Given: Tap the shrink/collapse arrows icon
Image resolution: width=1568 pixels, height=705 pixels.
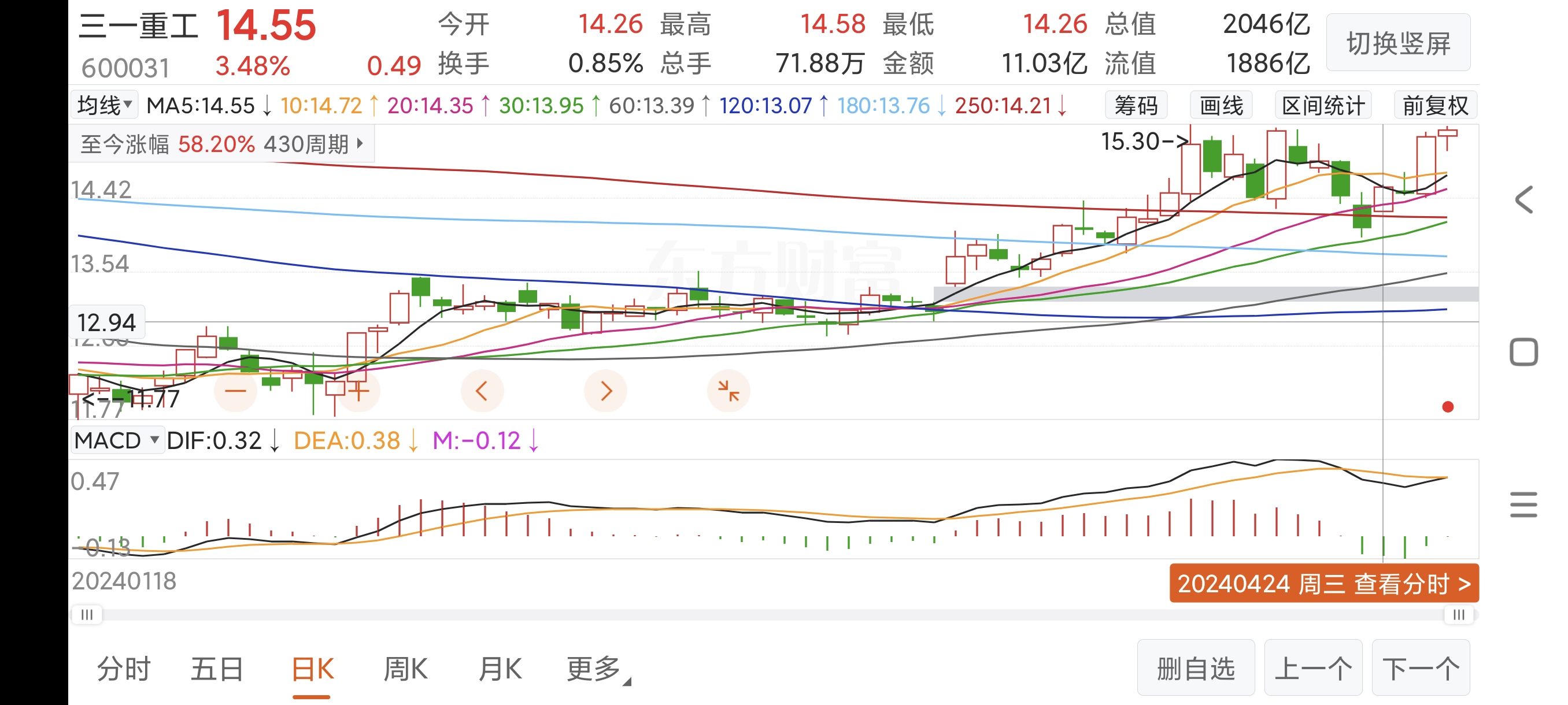Looking at the screenshot, I should (728, 391).
